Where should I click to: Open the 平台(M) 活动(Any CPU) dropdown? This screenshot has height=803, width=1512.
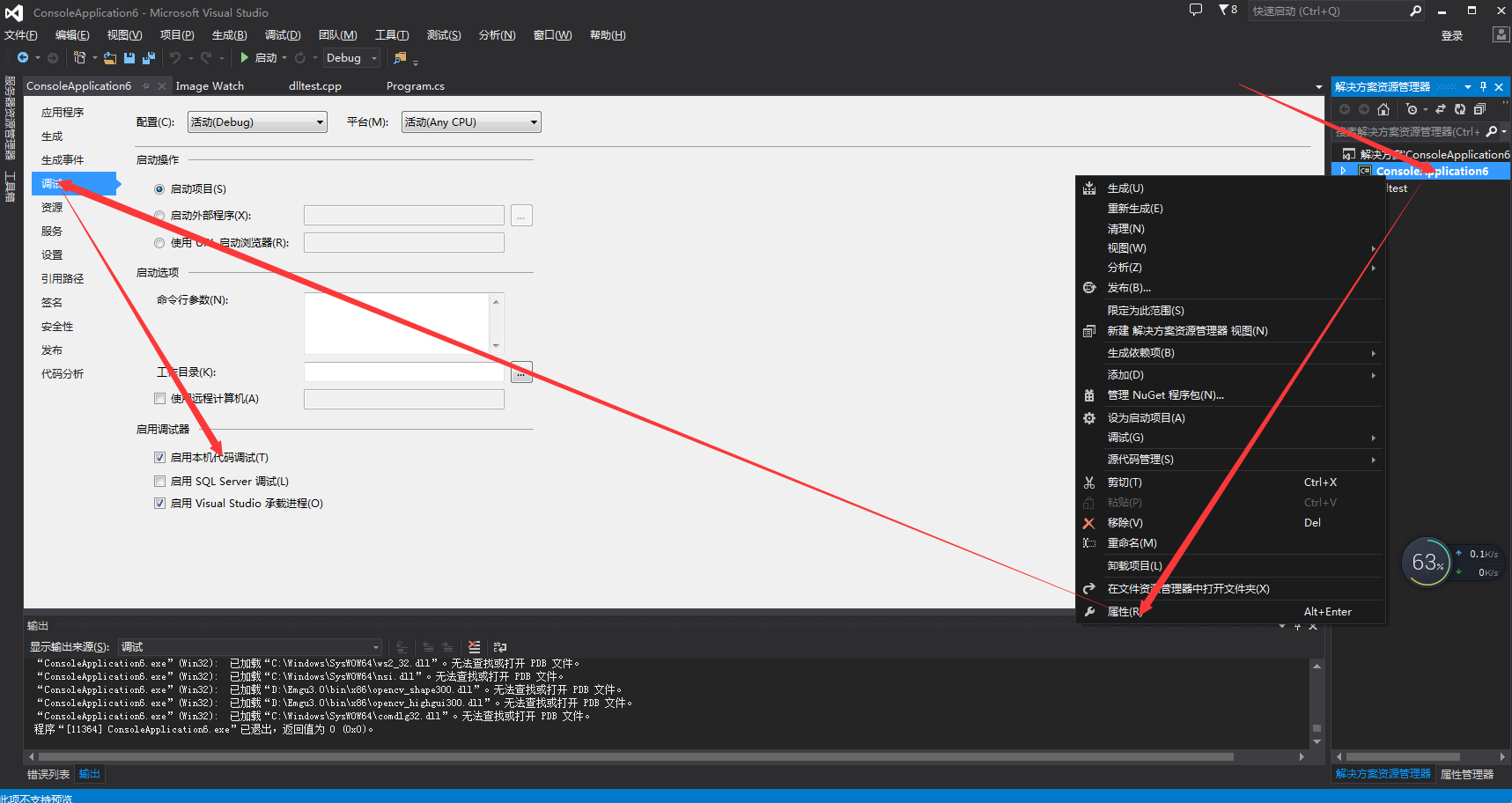point(471,122)
